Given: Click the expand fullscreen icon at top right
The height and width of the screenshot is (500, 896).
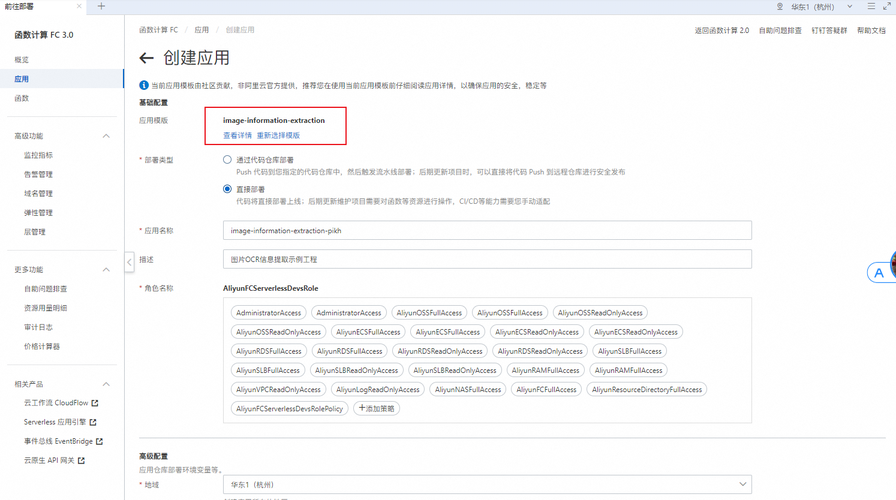Looking at the screenshot, I should click(887, 6).
